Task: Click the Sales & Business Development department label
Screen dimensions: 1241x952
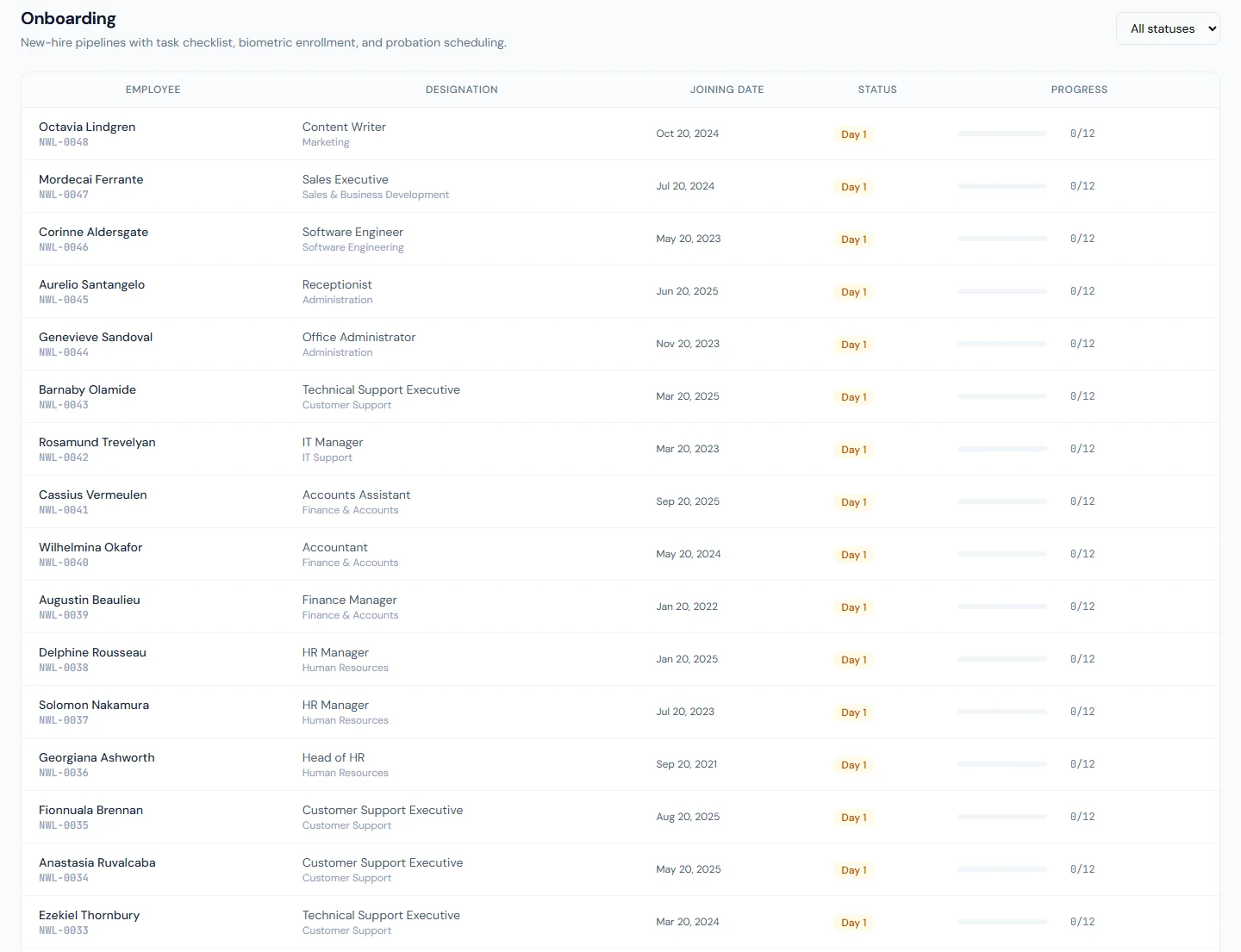Action: (376, 195)
